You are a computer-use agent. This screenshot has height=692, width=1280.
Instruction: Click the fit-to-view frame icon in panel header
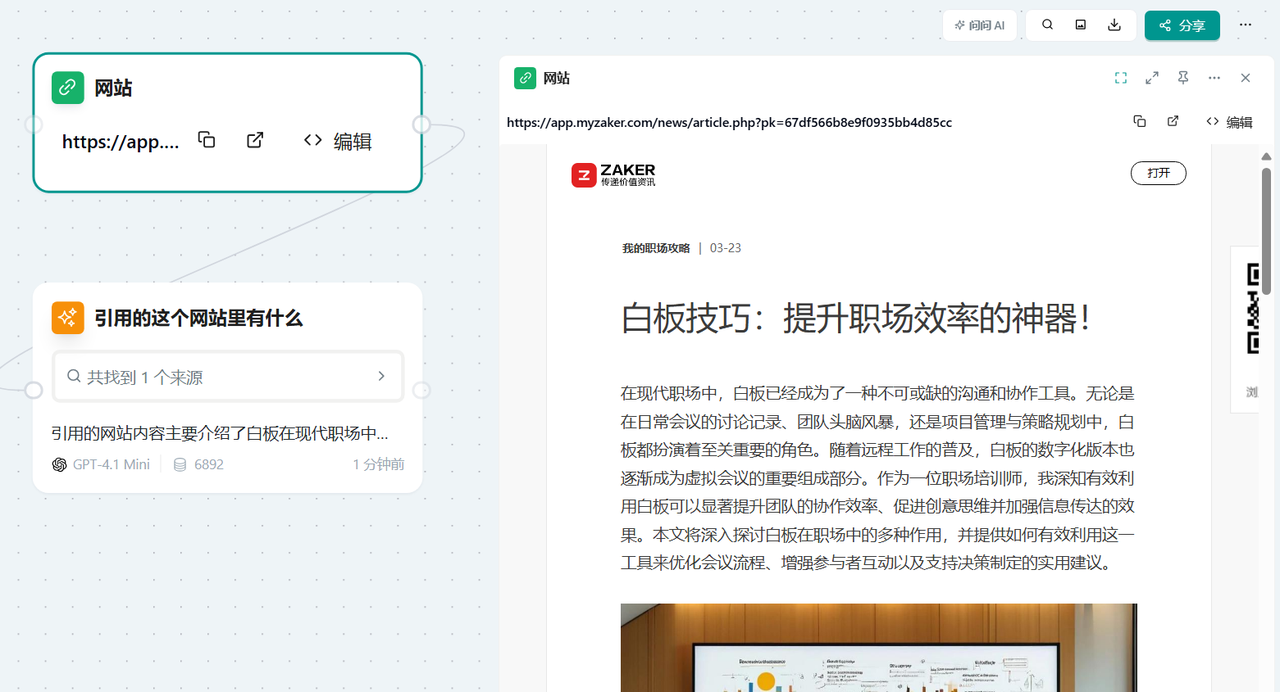1121,78
